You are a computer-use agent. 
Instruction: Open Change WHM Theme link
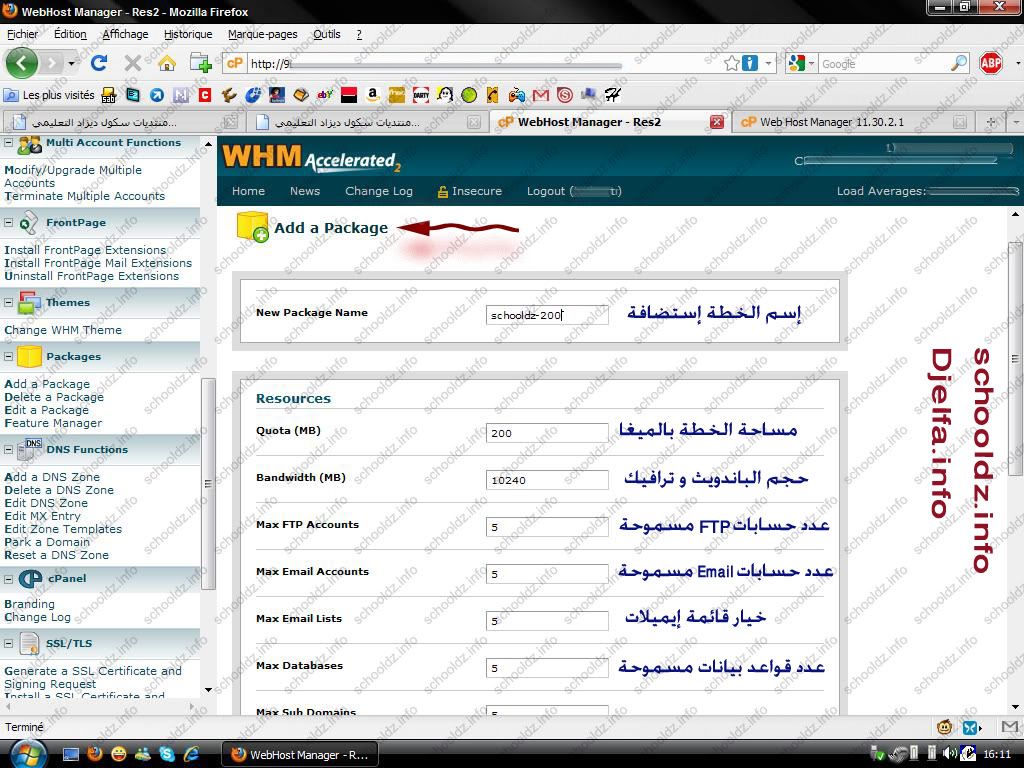63,330
